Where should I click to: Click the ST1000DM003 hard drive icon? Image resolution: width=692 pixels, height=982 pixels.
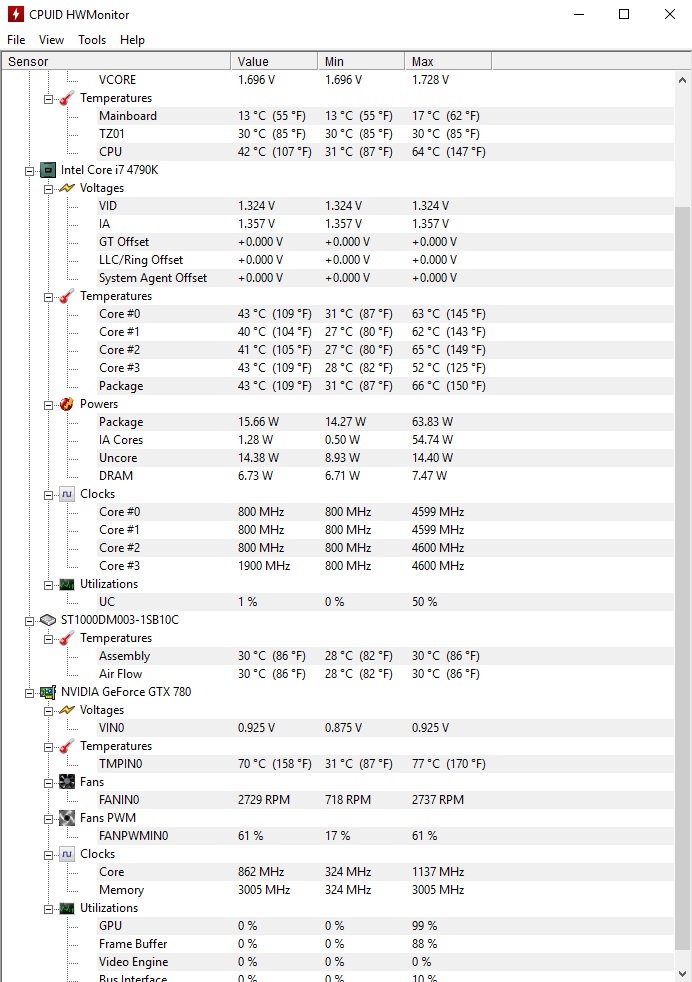pos(47,620)
